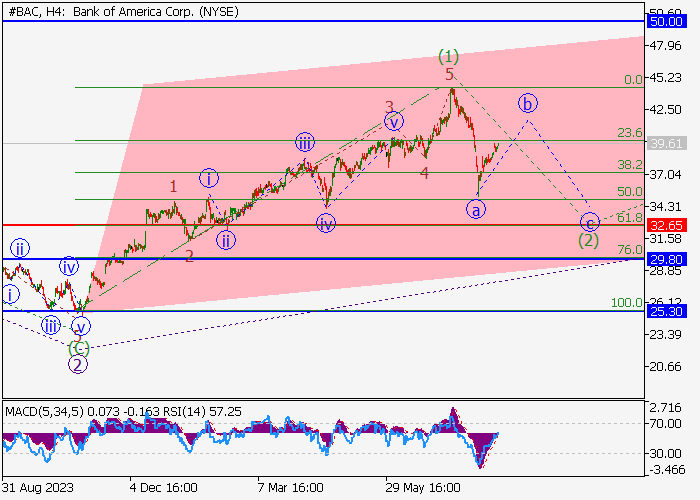700x500 pixels.
Task: Select the 7 Mar 16:00 date marker
Action: [x=290, y=488]
